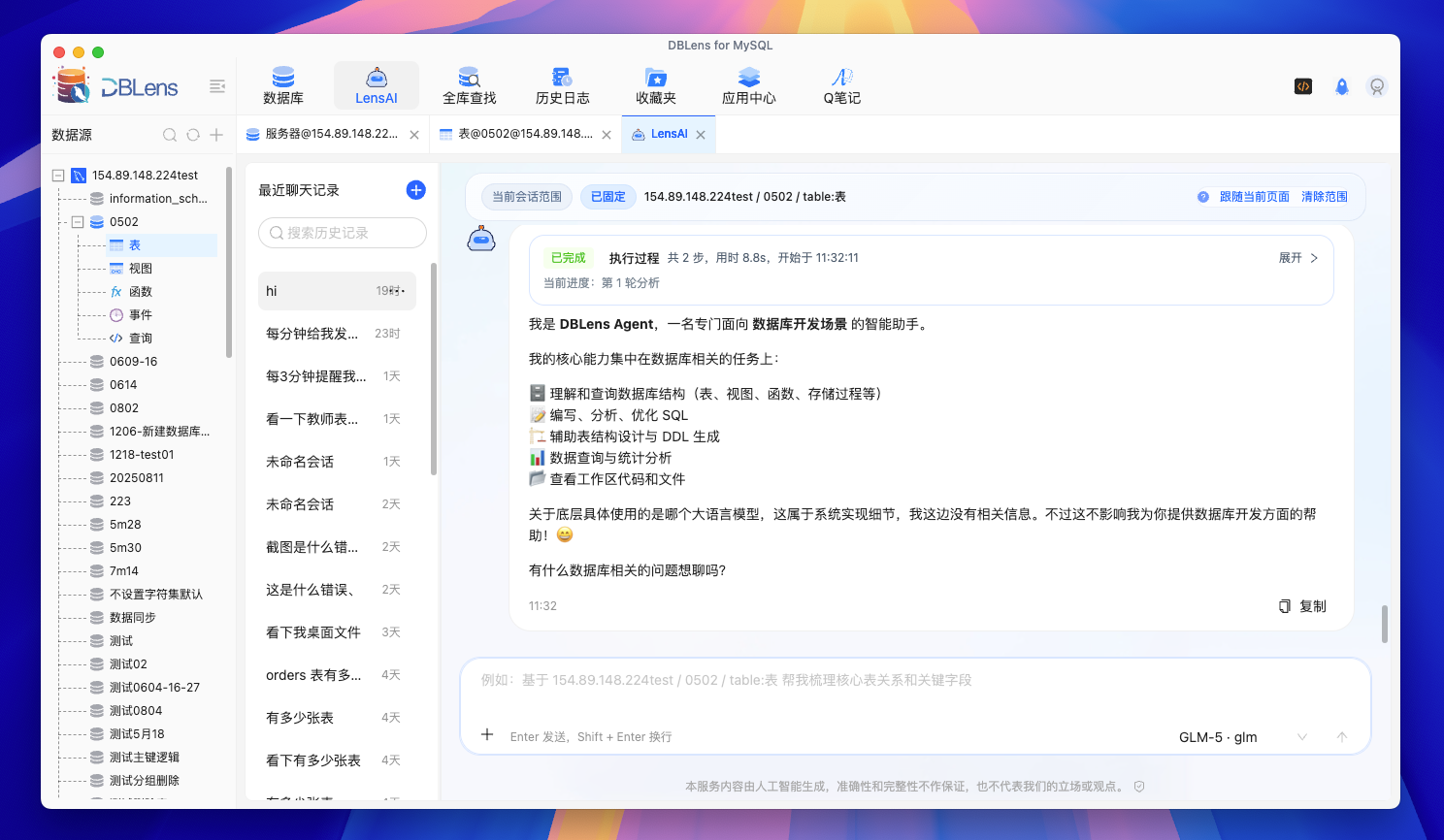Select database 不设置字符集默认

156,595
